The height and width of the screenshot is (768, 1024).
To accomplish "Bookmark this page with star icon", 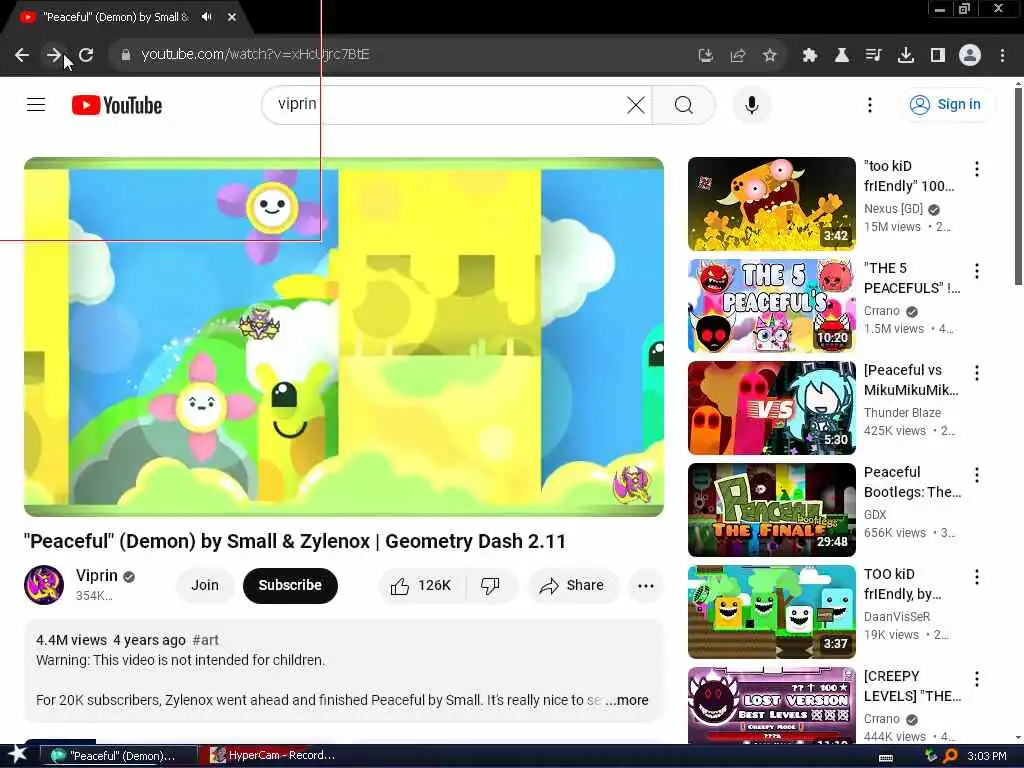I will [x=770, y=56].
